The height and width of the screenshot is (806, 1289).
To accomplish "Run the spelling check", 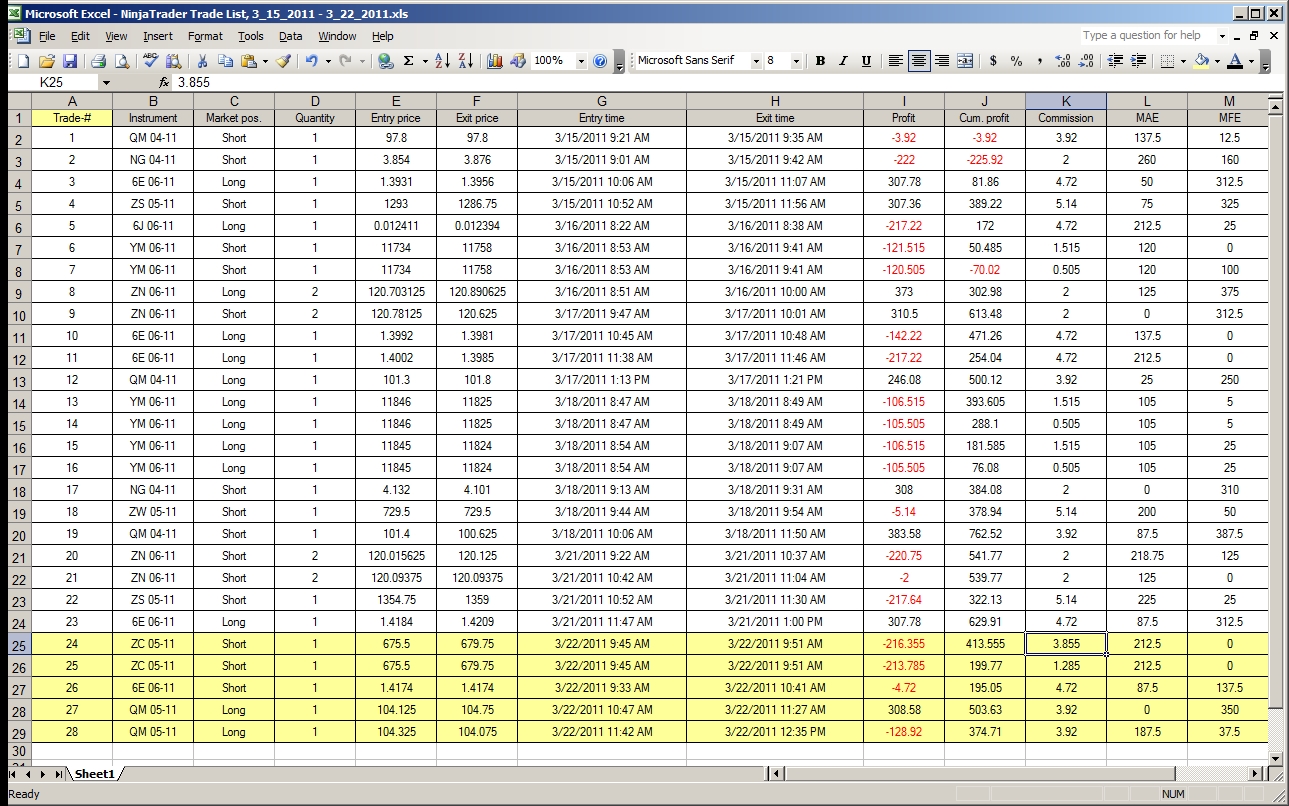I will (151, 61).
